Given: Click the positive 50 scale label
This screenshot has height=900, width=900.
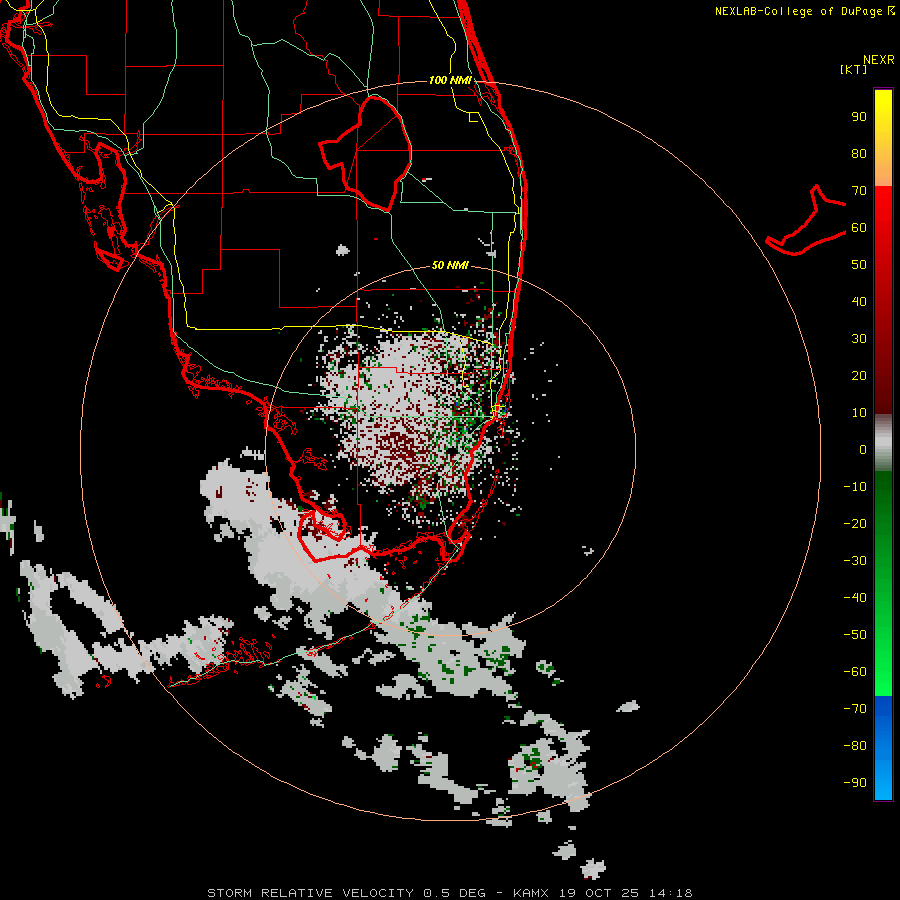Looking at the screenshot, I should click(x=859, y=265).
